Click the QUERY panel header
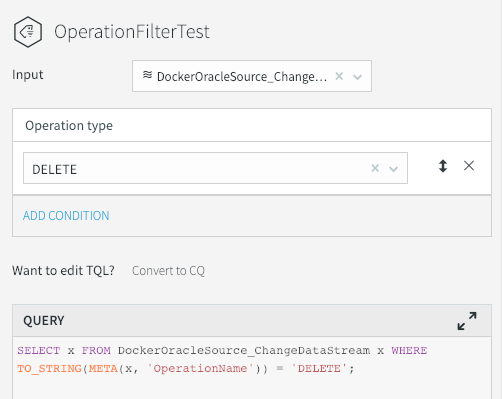Screen dimensions: 502x399 [x=252, y=321]
